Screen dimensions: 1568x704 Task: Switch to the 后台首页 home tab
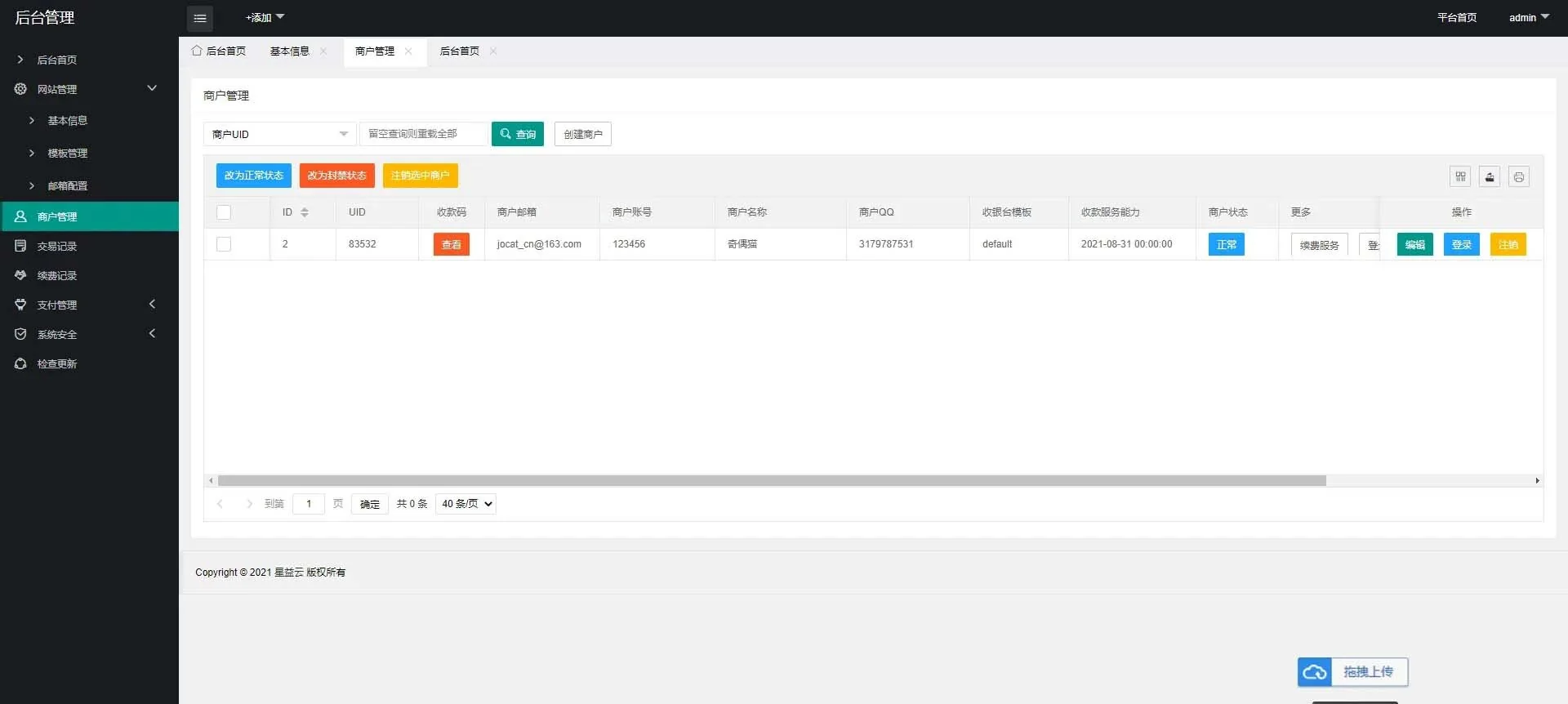tap(219, 51)
